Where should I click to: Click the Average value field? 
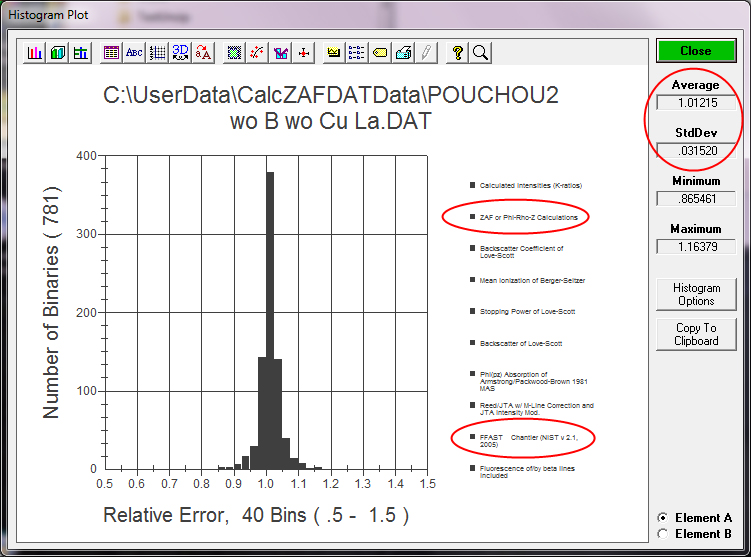click(695, 102)
